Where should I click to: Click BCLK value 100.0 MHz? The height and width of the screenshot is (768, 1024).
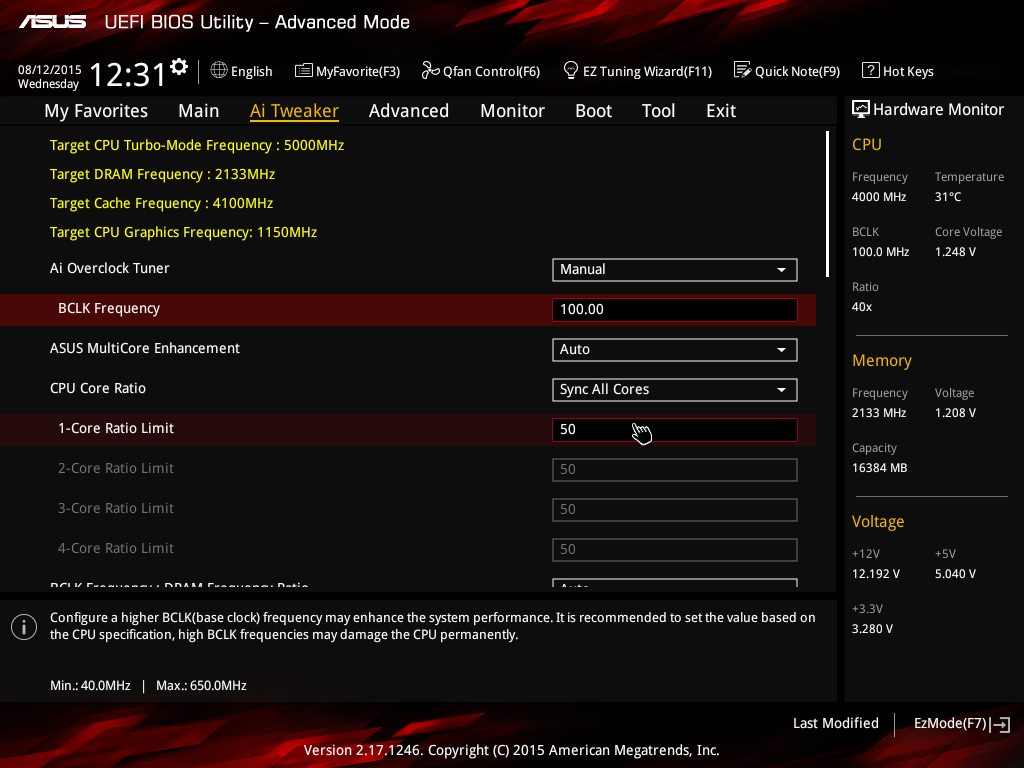(880, 251)
